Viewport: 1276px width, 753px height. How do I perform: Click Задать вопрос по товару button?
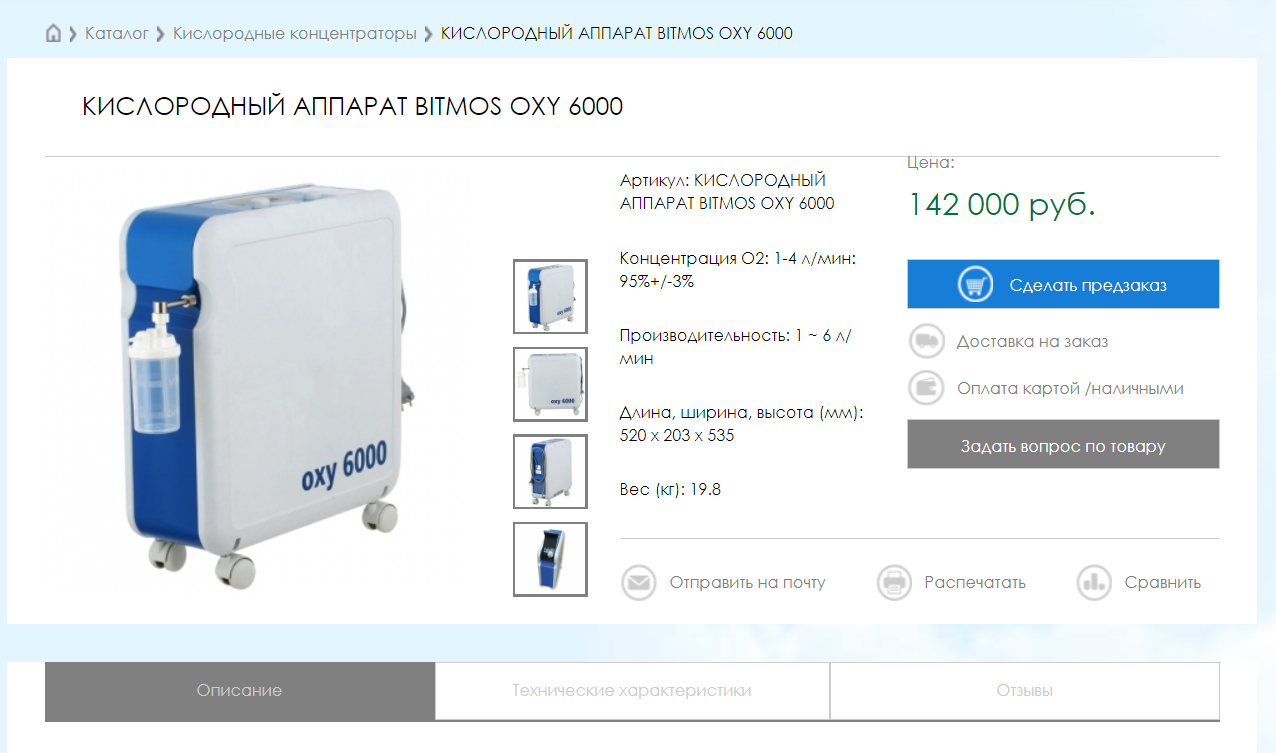pyautogui.click(x=1063, y=444)
